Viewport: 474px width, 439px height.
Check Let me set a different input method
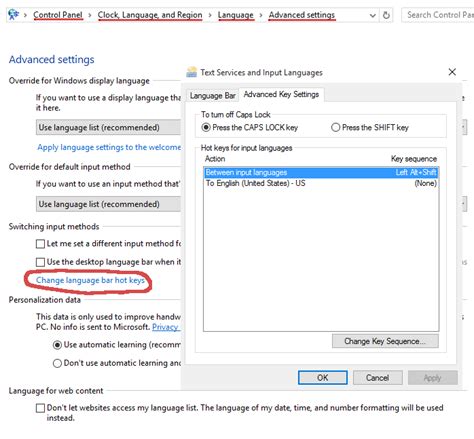[40, 244]
